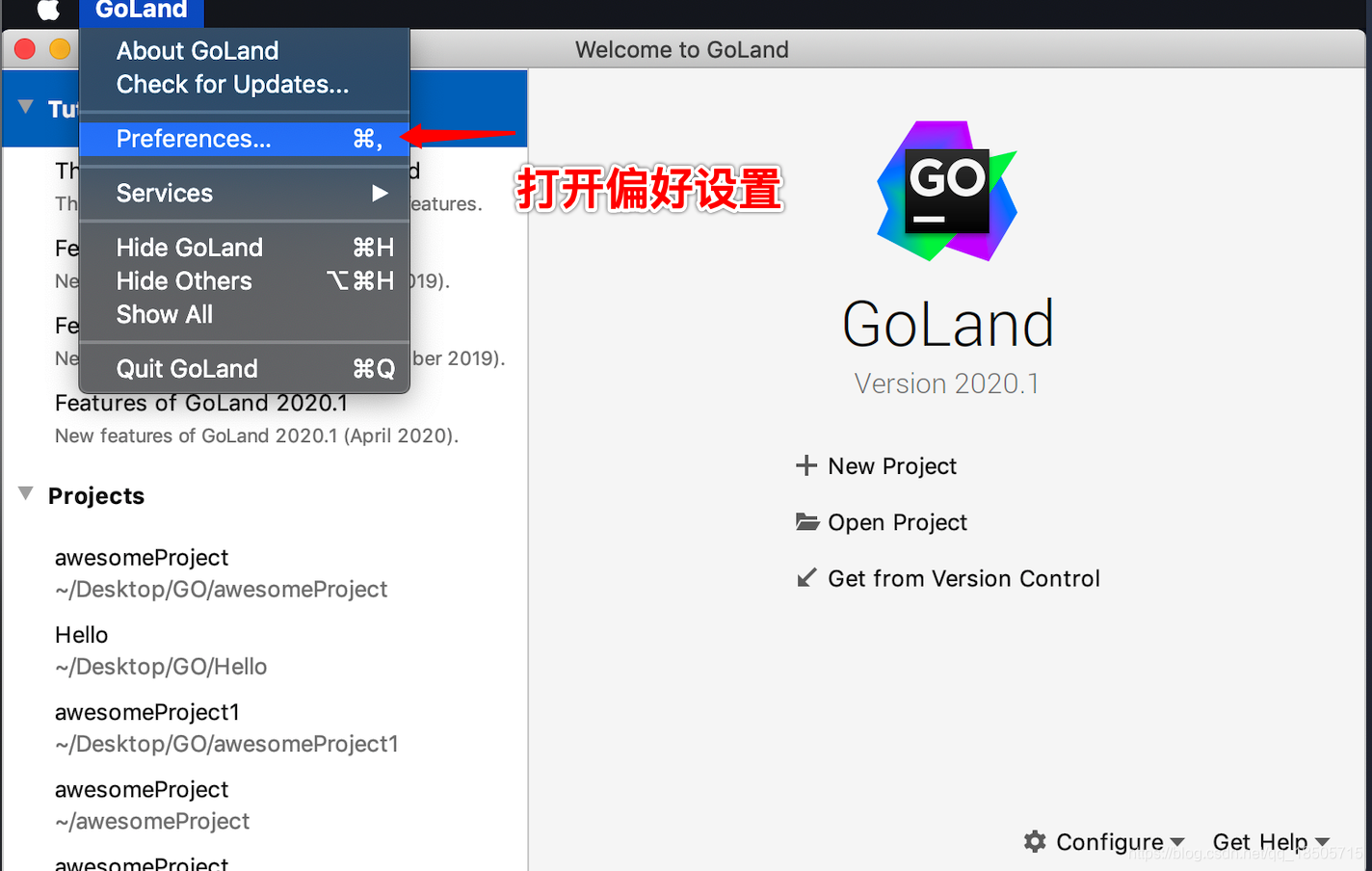This screenshot has height=871, width=1372.
Task: Open awesomeProject in ~/Desktop/GO/awesomeProject
Action: point(142,558)
